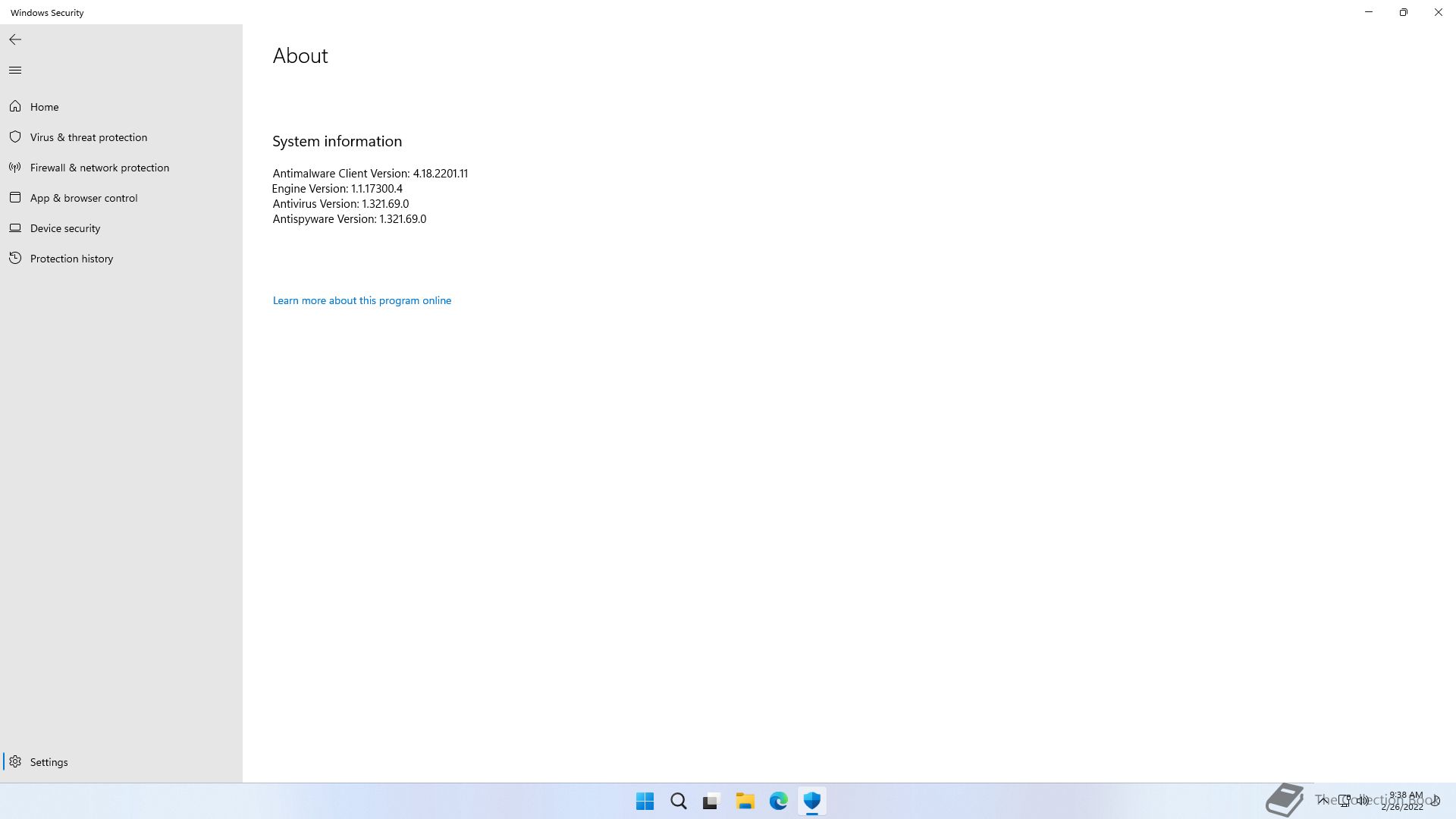This screenshot has height=819, width=1456.
Task: Click Learn more about this program online
Action: [x=362, y=300]
